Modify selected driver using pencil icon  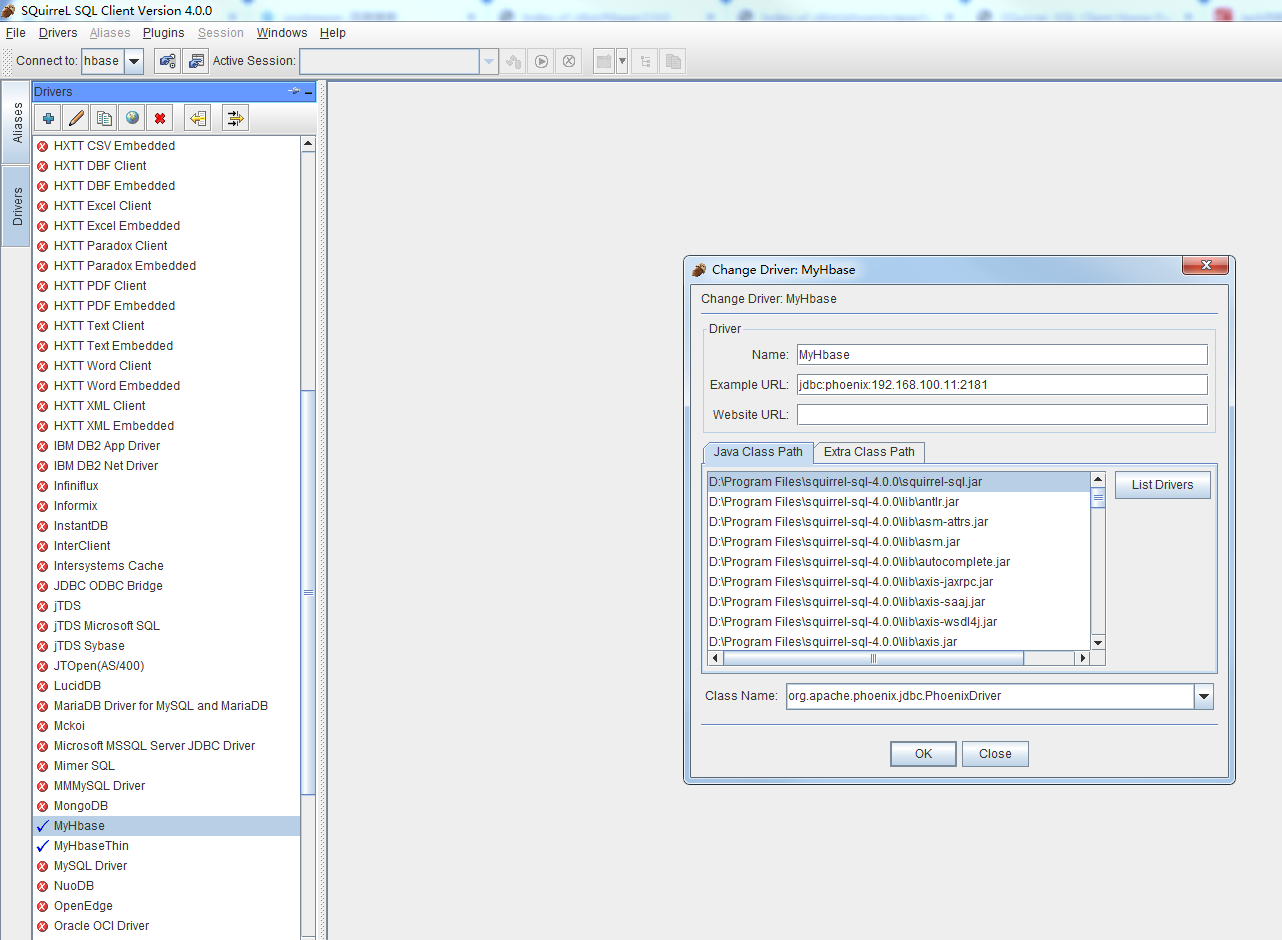pyautogui.click(x=76, y=118)
